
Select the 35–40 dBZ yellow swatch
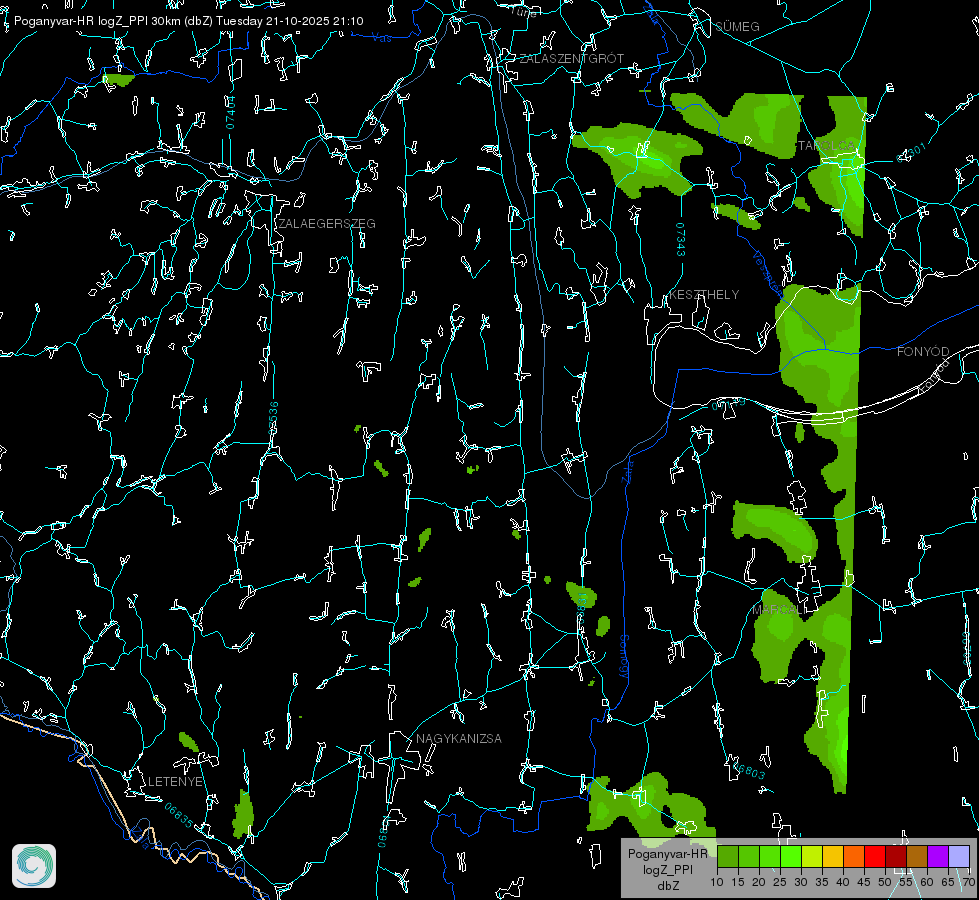tap(833, 856)
